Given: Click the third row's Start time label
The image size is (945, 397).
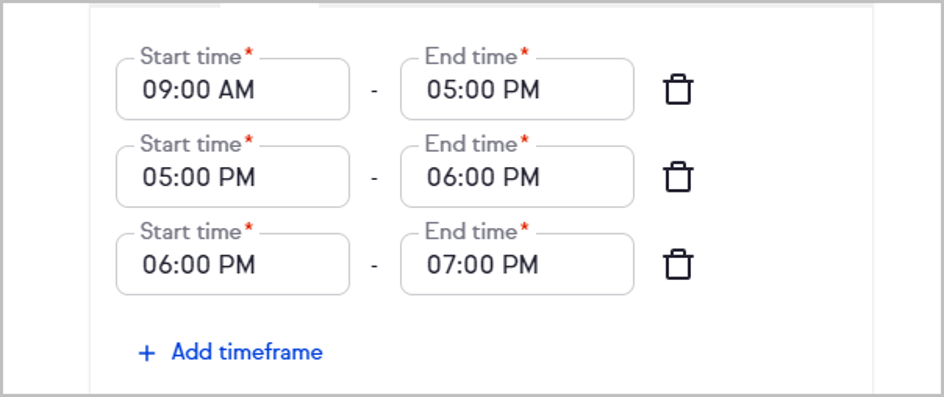Looking at the screenshot, I should pos(191,231).
